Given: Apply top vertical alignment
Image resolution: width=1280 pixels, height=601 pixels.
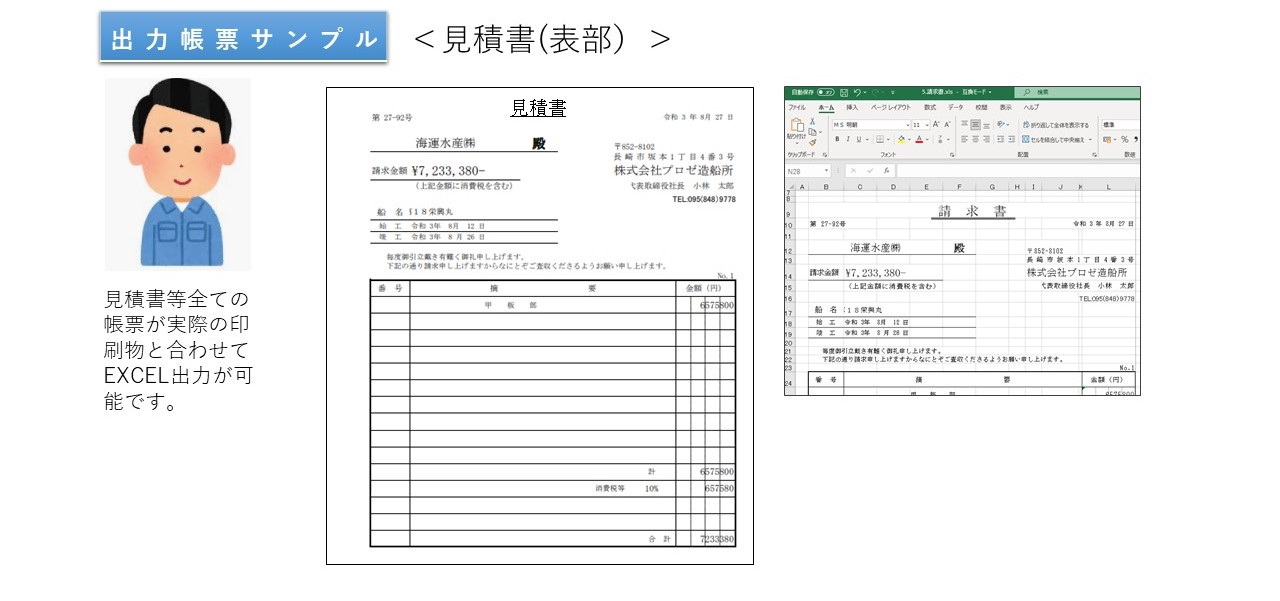Looking at the screenshot, I should click(x=965, y=125).
